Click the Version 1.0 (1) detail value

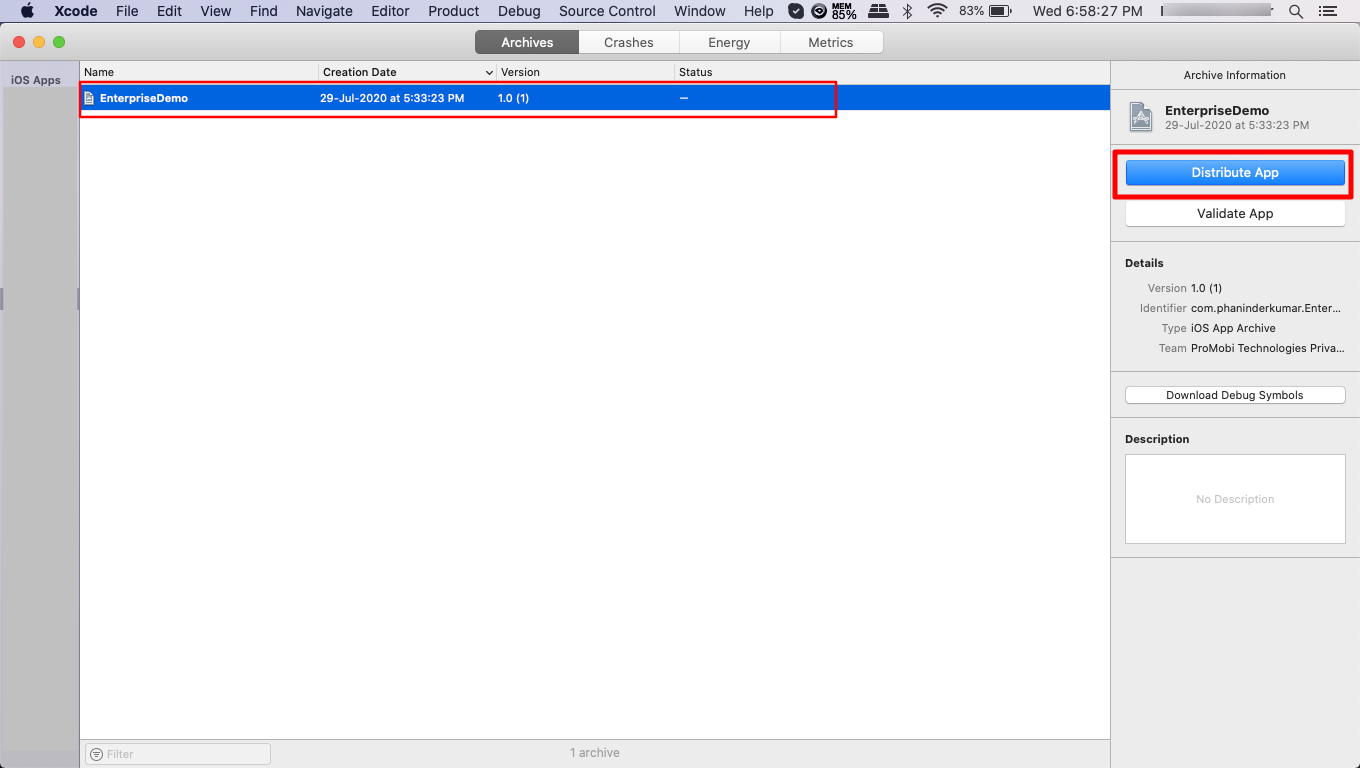(1206, 288)
